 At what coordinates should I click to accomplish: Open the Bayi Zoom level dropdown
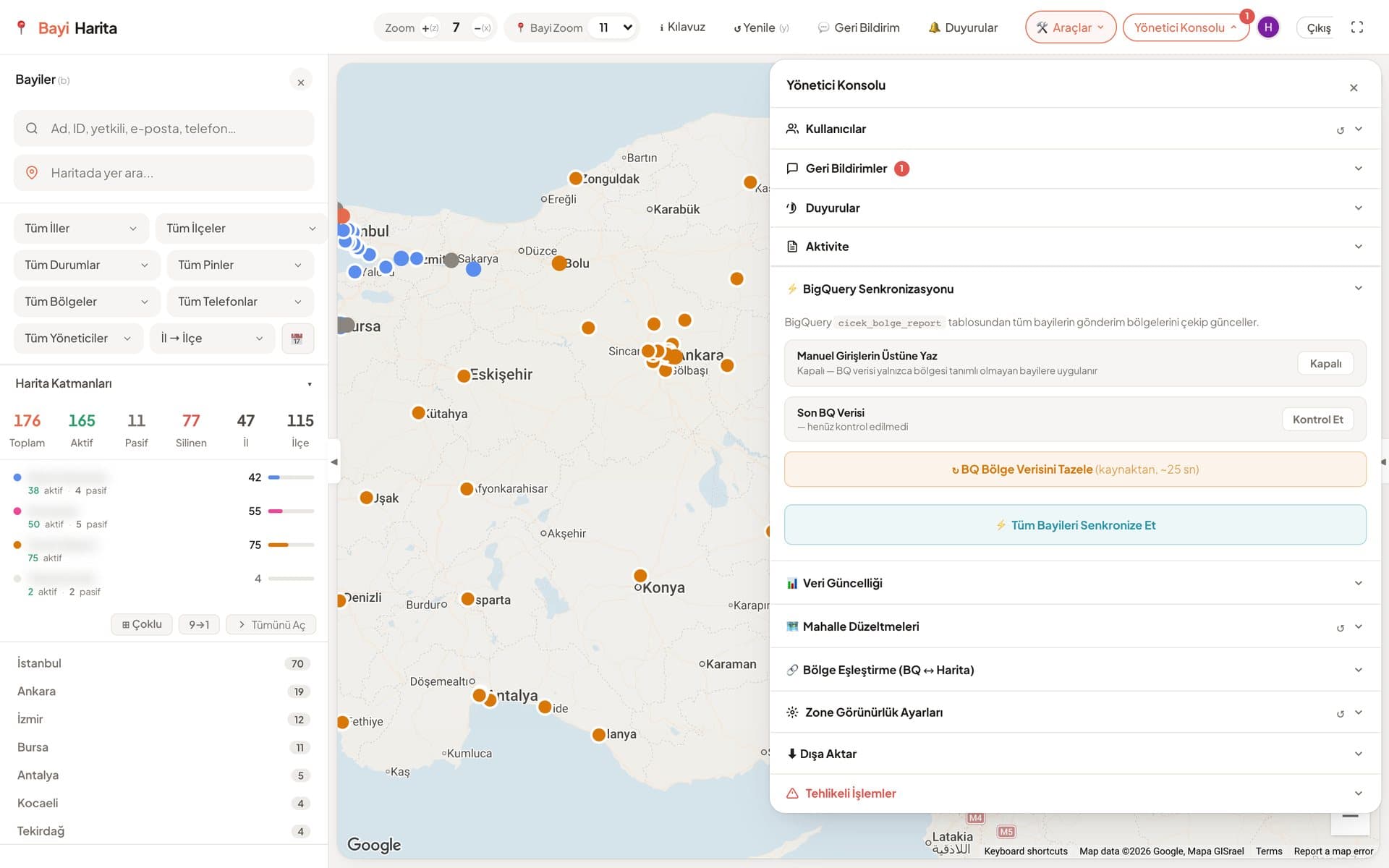[615, 27]
